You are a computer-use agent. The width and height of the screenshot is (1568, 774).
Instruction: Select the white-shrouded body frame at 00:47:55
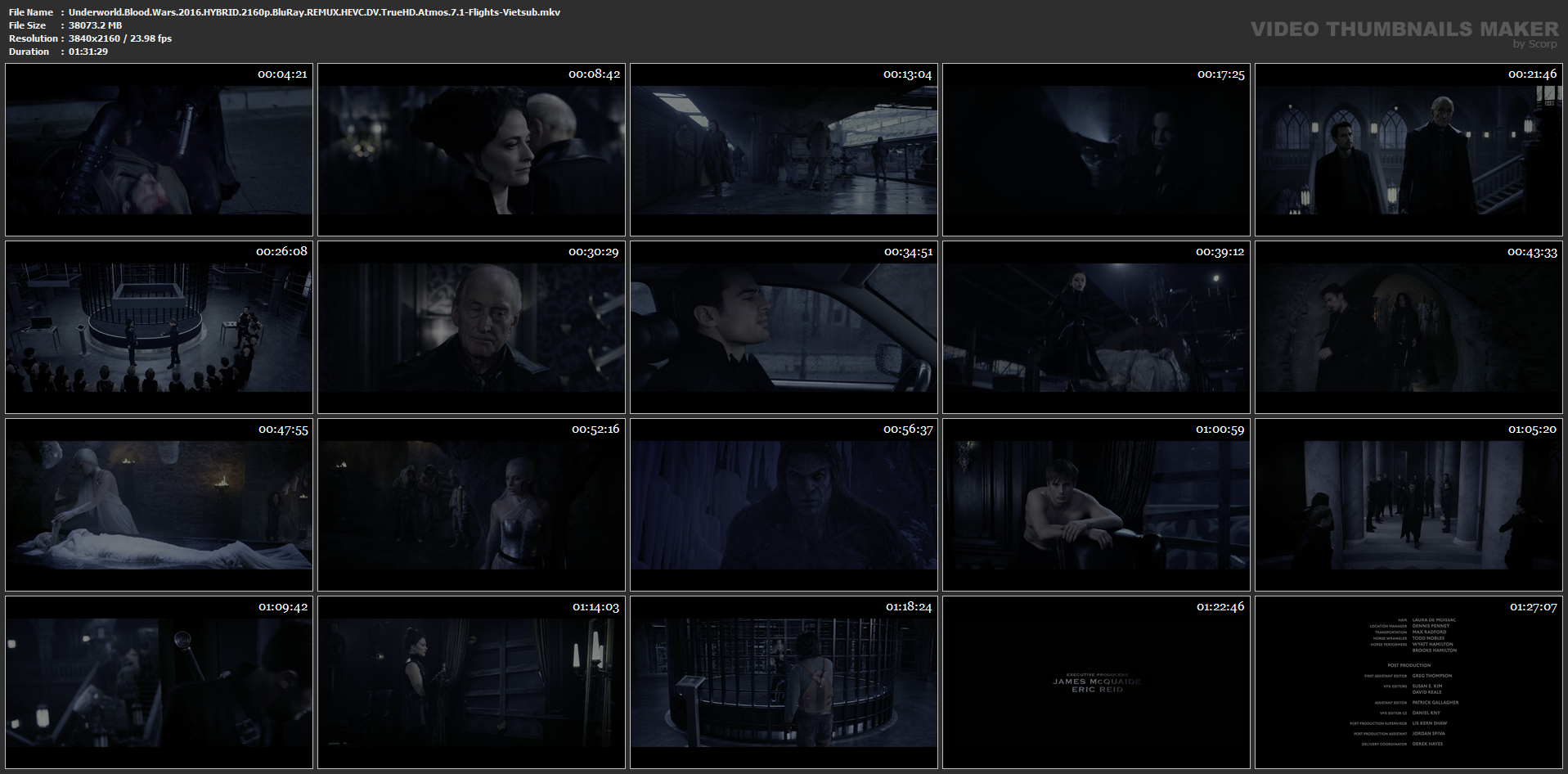pyautogui.click(x=159, y=505)
